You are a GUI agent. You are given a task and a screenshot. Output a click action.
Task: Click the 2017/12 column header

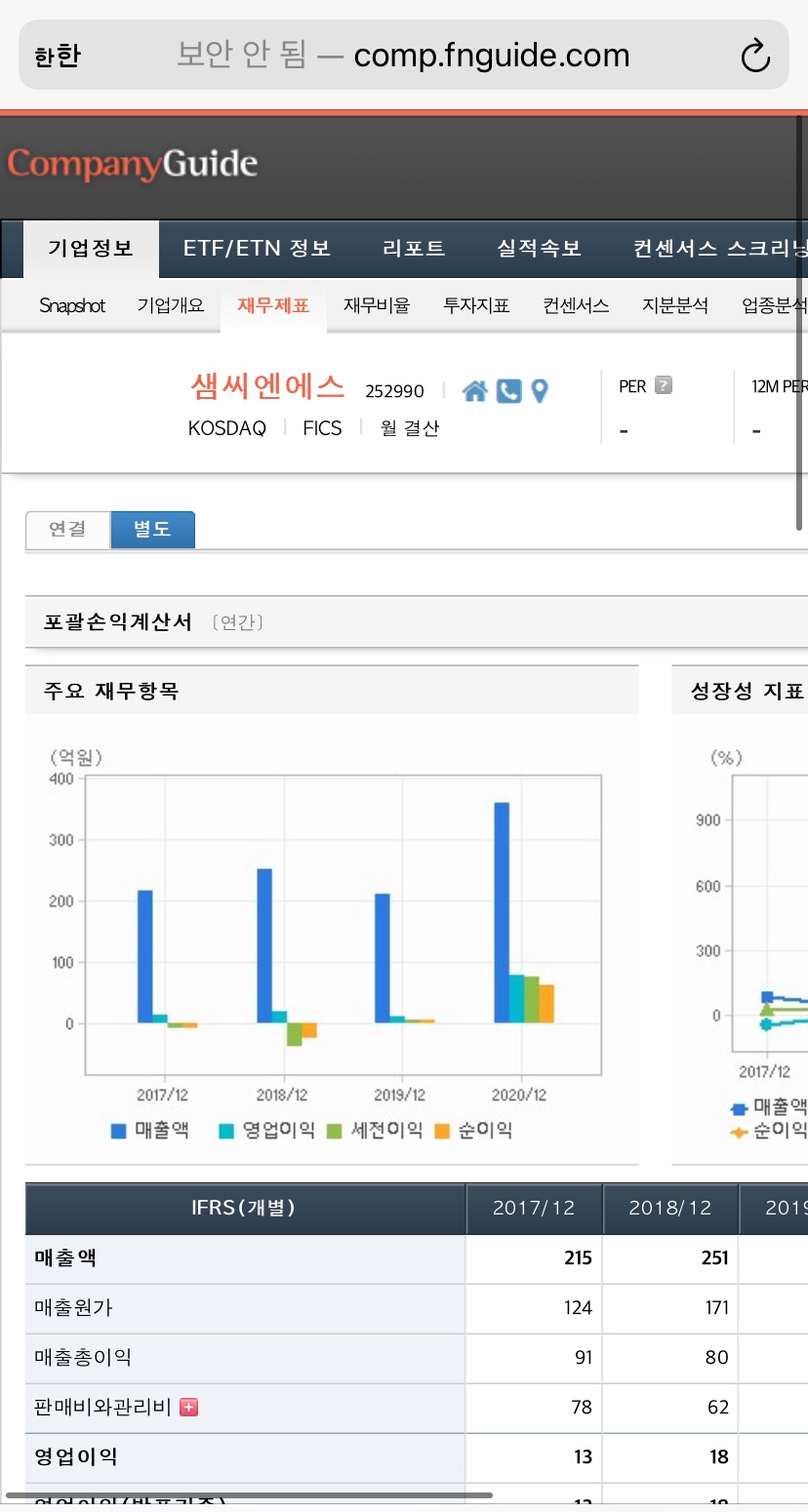534,1209
